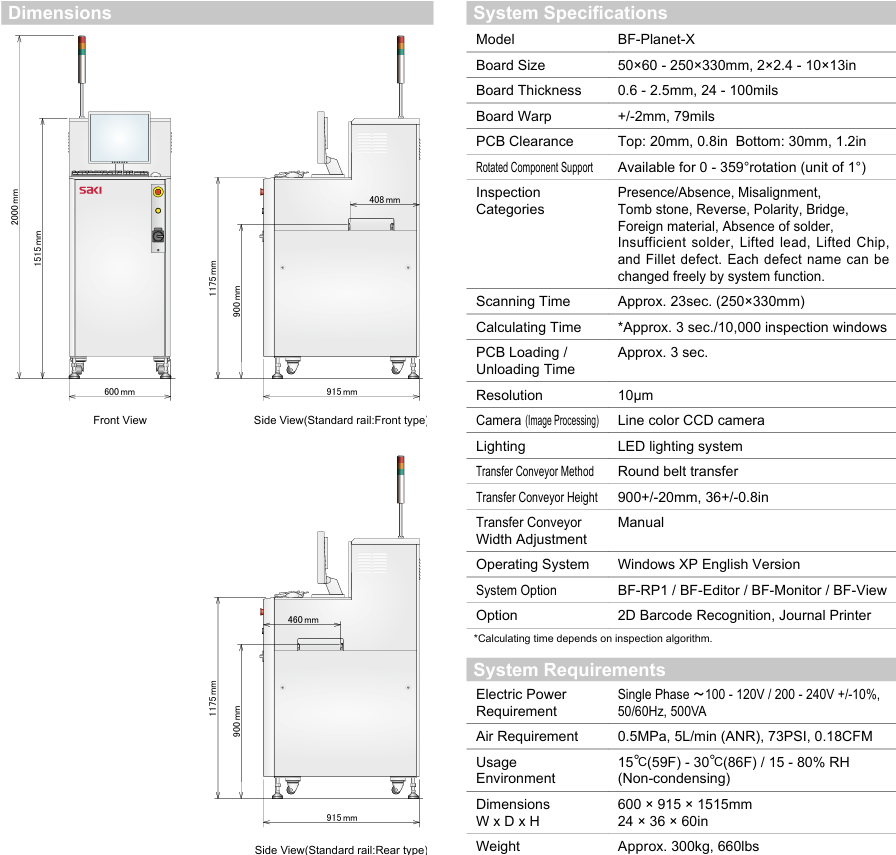
Task: Click the black power switch on the front panel
Action: coord(157,236)
